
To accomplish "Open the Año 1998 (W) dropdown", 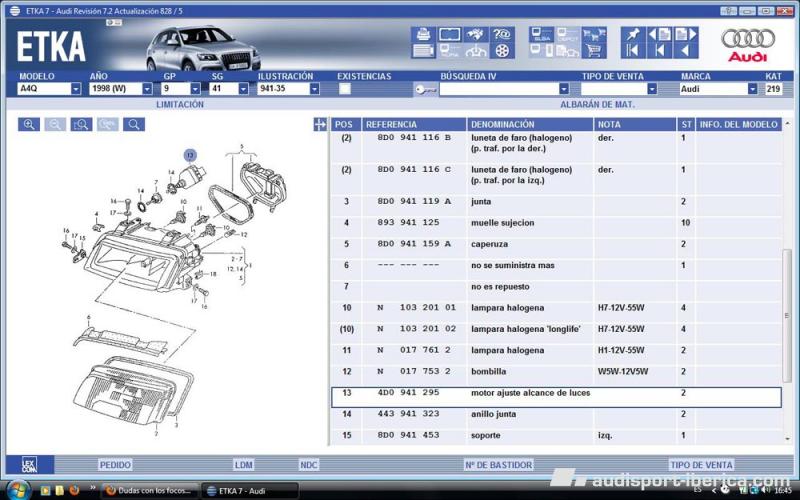I will 147,89.
